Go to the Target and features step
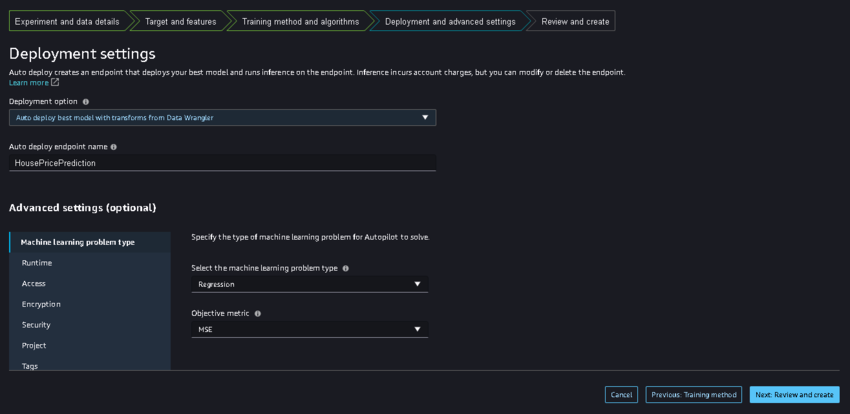This screenshot has height=414, width=850. [181, 22]
